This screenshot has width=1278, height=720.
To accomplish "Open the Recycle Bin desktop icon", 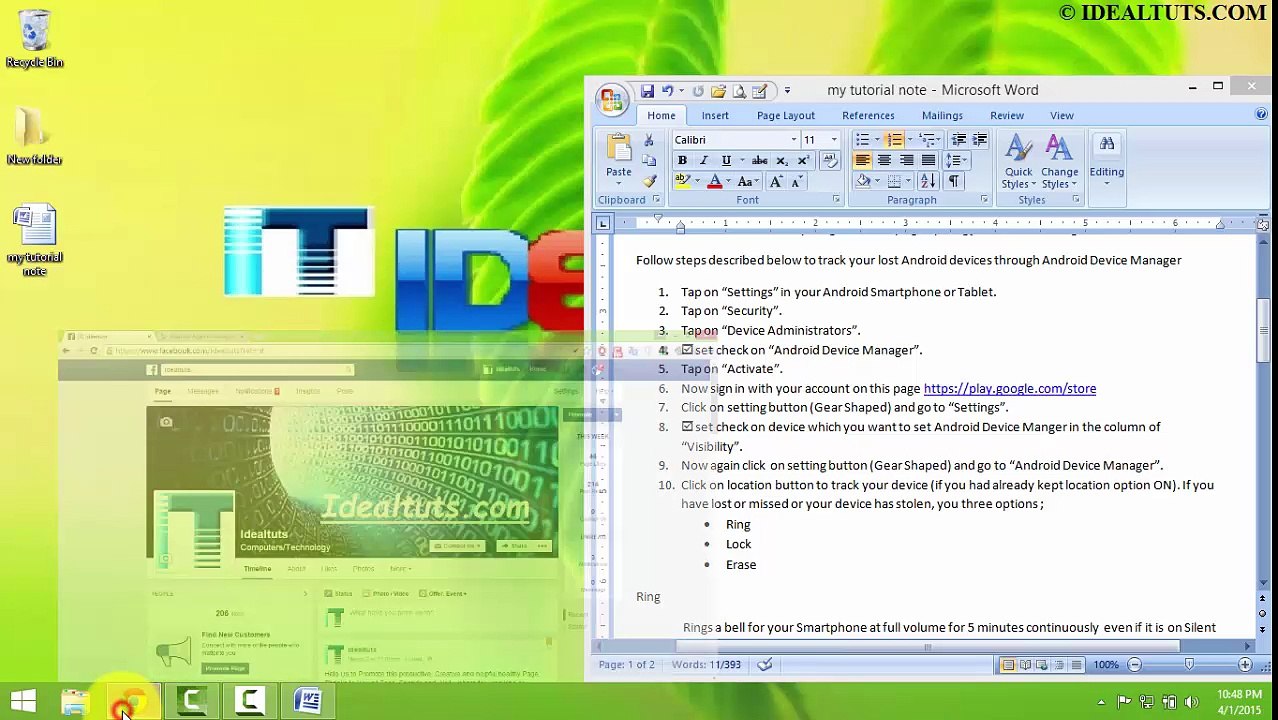I will (x=34, y=40).
